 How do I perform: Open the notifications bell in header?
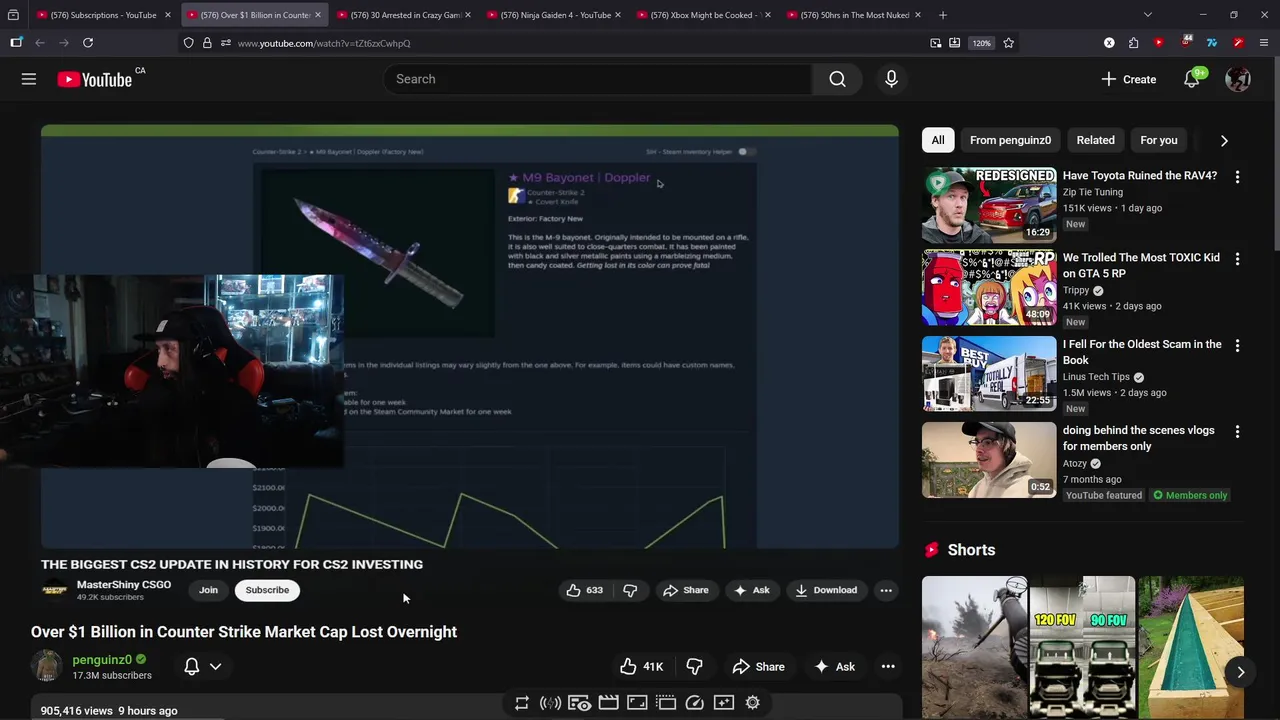1192,79
